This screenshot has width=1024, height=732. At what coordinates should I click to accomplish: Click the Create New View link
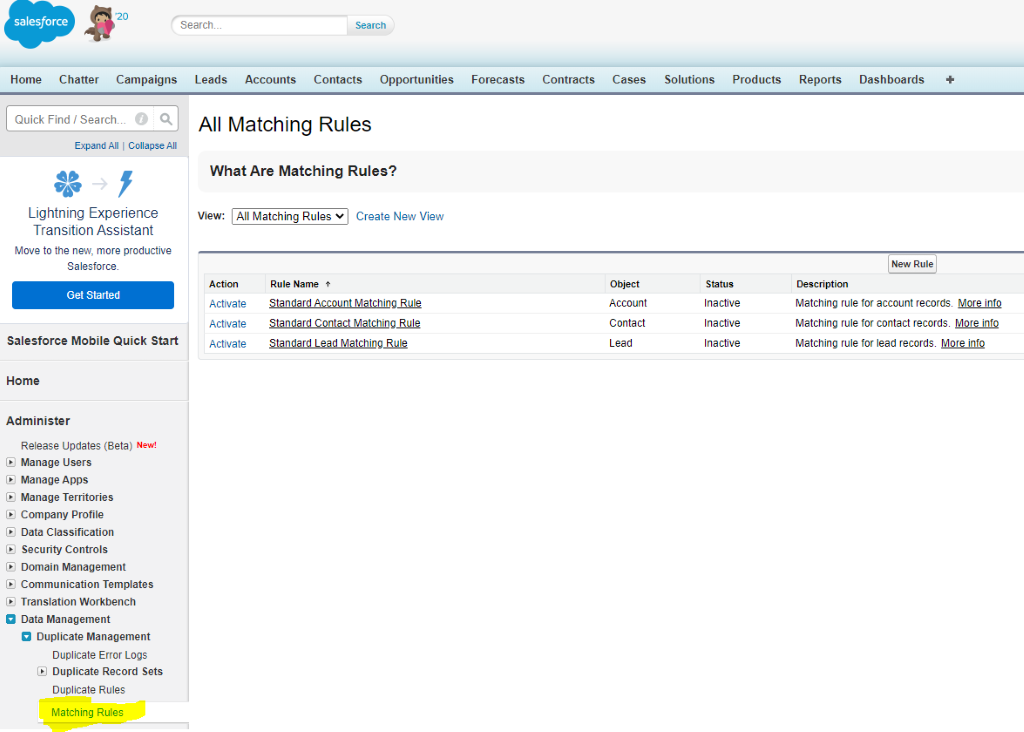400,216
